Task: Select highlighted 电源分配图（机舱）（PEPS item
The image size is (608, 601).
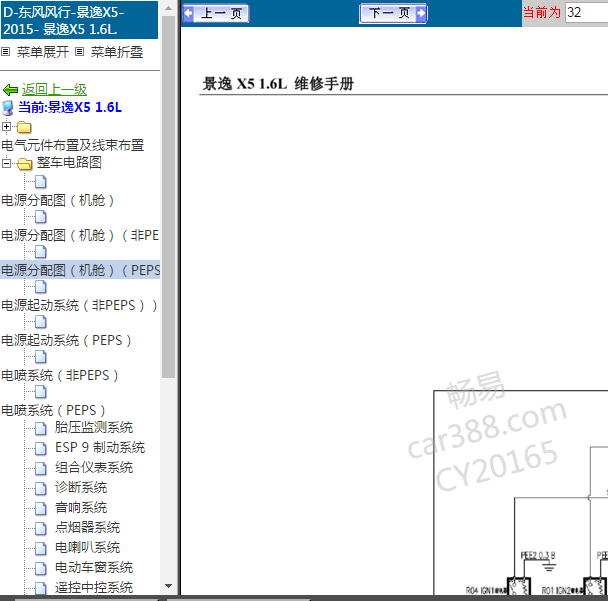Action: pos(80,270)
